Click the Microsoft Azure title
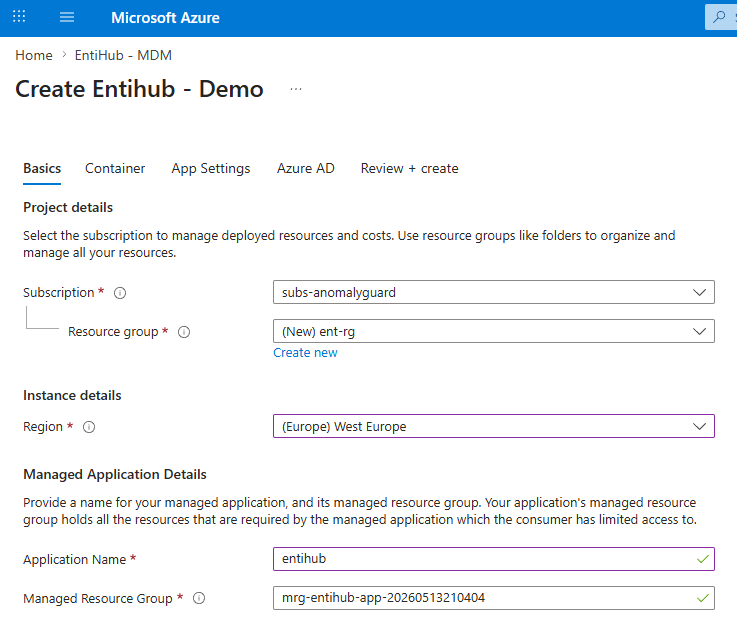 [165, 18]
